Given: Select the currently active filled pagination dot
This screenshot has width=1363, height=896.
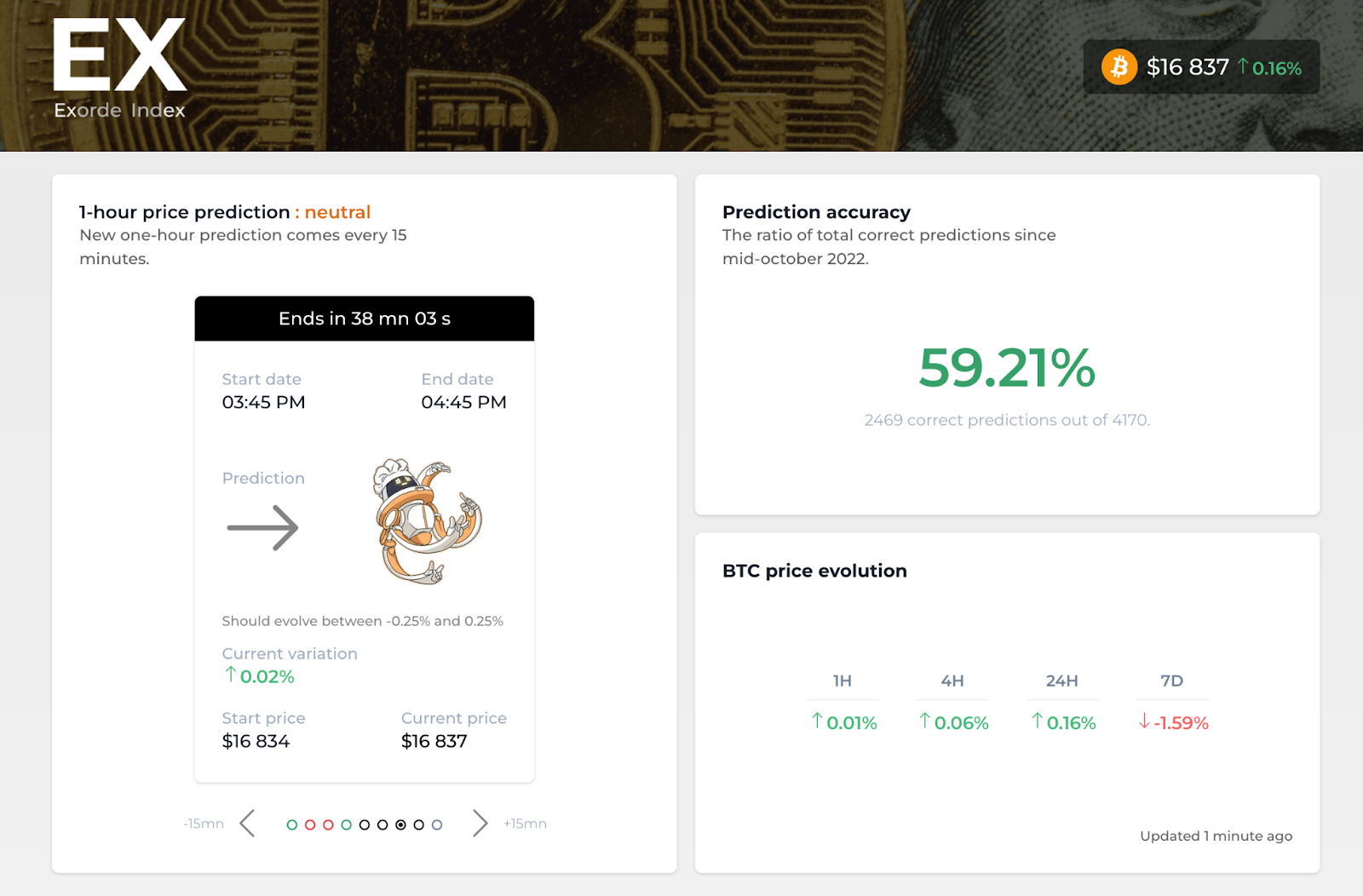Looking at the screenshot, I should click(x=400, y=824).
